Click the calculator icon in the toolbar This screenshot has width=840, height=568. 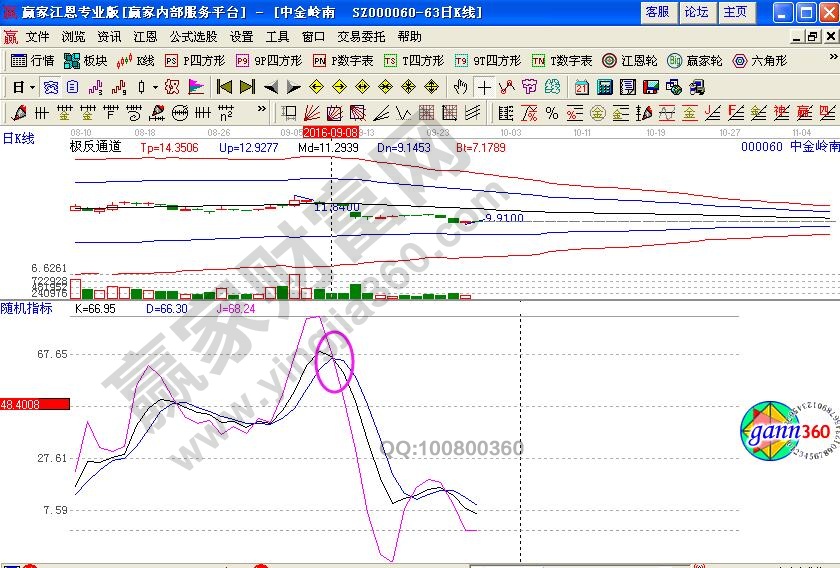pyautogui.click(x=604, y=87)
